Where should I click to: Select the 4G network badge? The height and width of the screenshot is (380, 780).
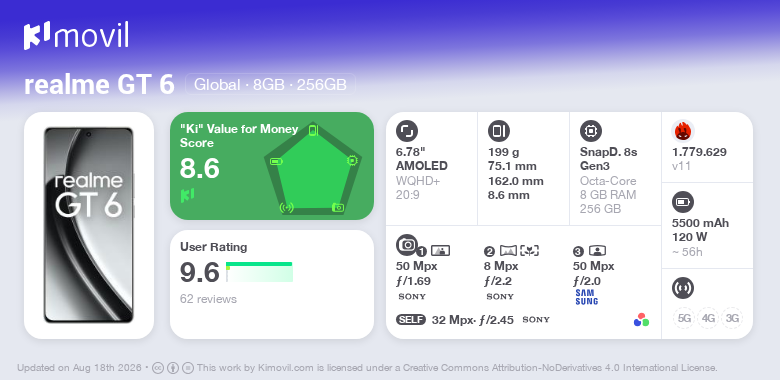(x=708, y=318)
